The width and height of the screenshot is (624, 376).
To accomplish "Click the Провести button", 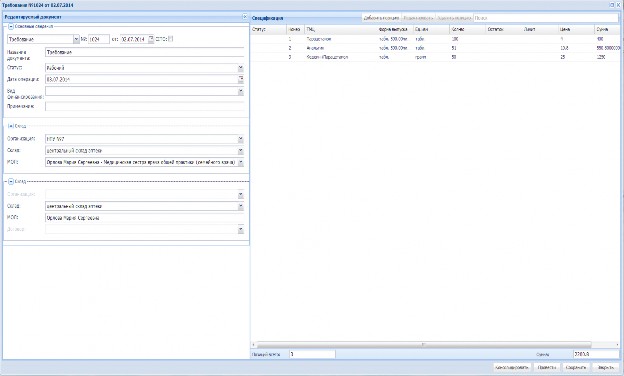I will [x=547, y=368].
